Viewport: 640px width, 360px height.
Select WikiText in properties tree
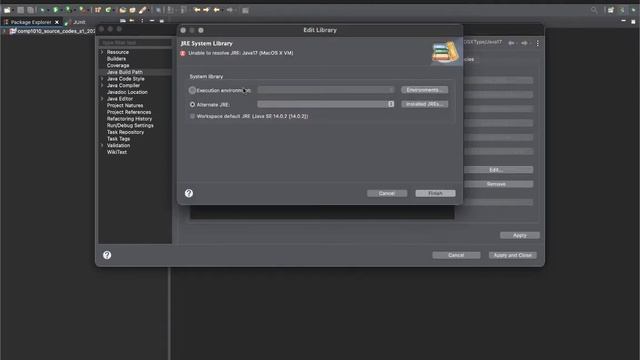tap(117, 152)
